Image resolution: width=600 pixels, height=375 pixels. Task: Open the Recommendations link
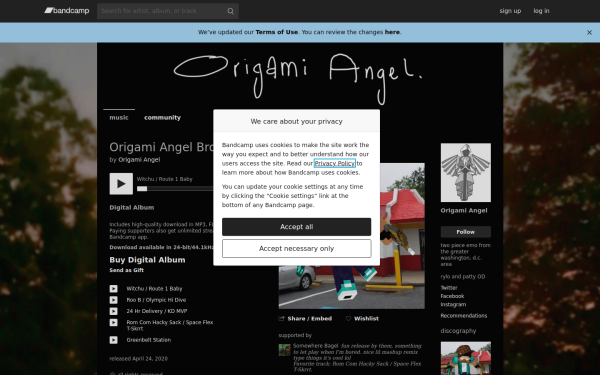pyautogui.click(x=464, y=316)
